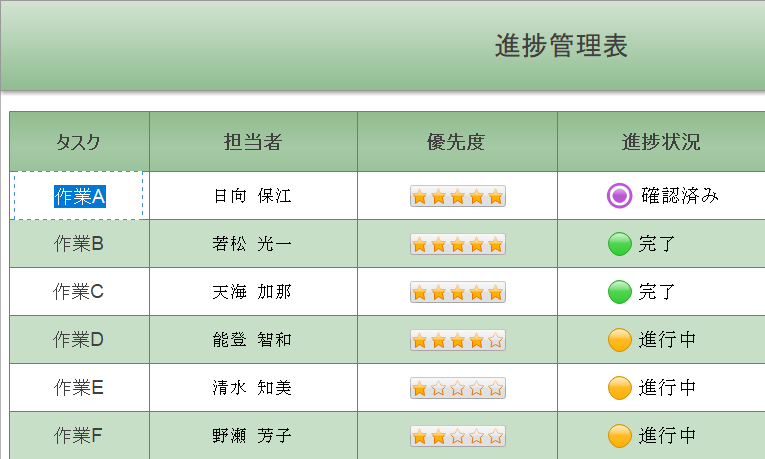The width and height of the screenshot is (765, 459).
Task: Click the 進捗状況 column header
Action: 660,142
